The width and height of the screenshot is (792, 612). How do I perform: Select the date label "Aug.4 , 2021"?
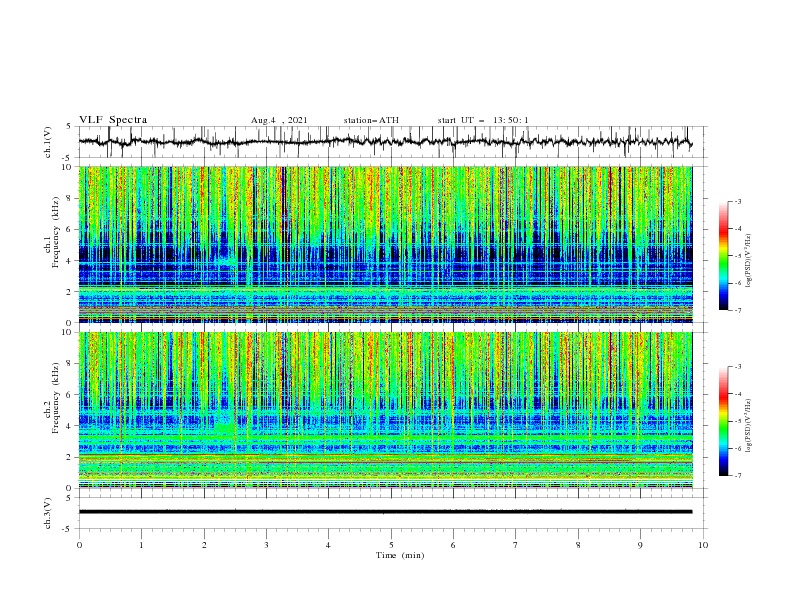[279, 120]
